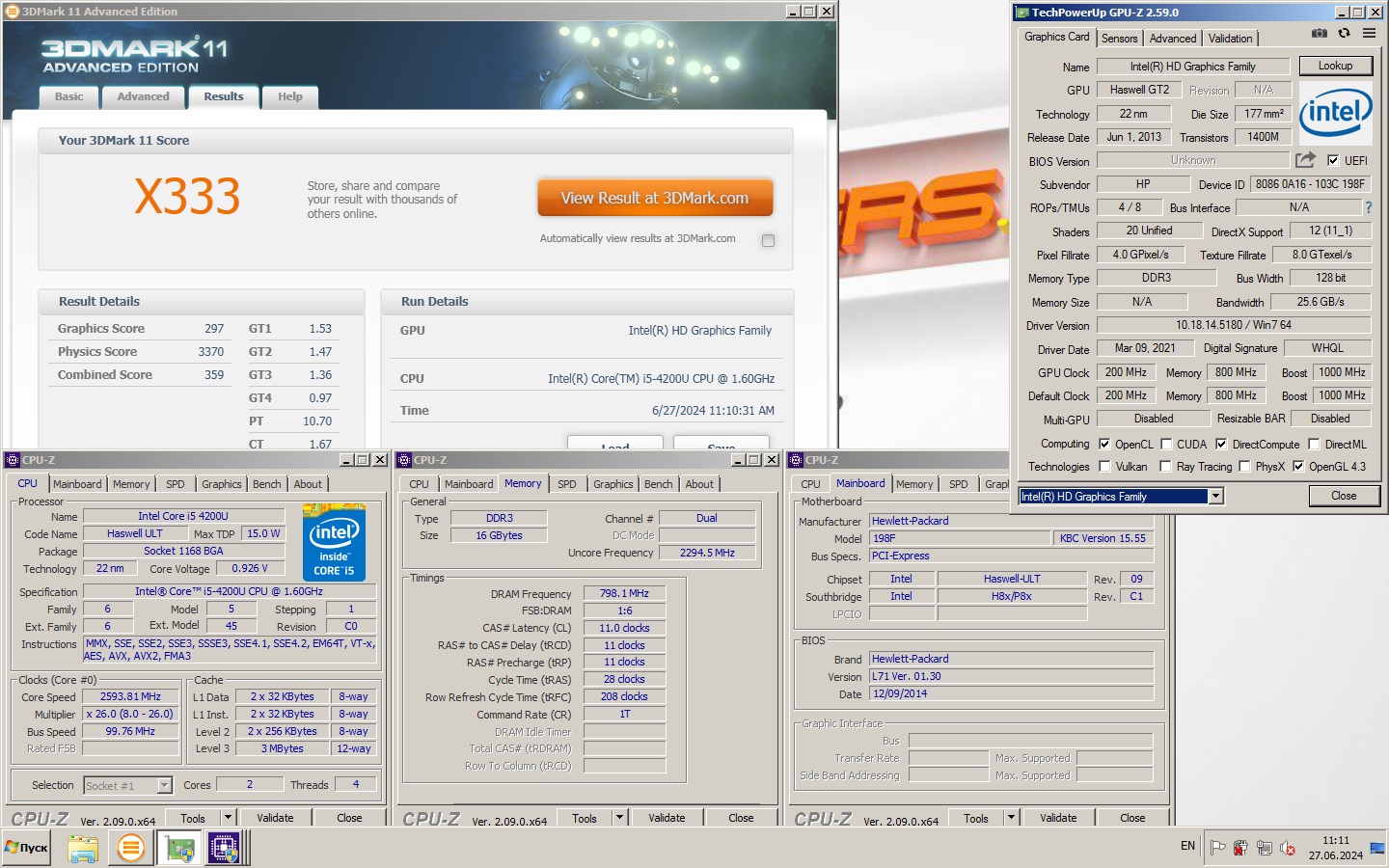Click the taskbar clock showing 11:11
Image resolution: width=1389 pixels, height=868 pixels.
pyautogui.click(x=1336, y=840)
